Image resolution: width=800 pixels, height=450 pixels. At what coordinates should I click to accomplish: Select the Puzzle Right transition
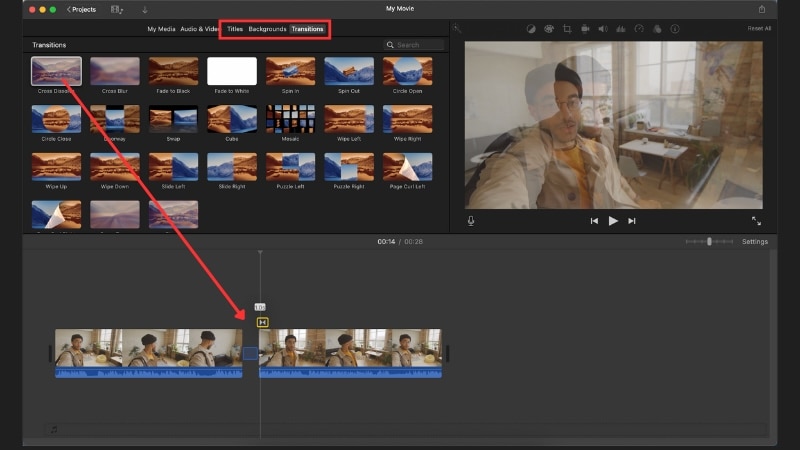(349, 167)
